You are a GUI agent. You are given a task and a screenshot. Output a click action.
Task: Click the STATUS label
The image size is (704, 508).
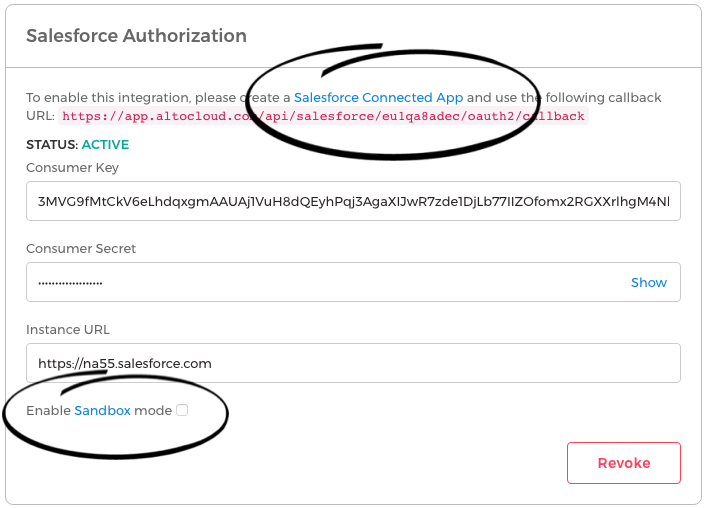[x=51, y=144]
